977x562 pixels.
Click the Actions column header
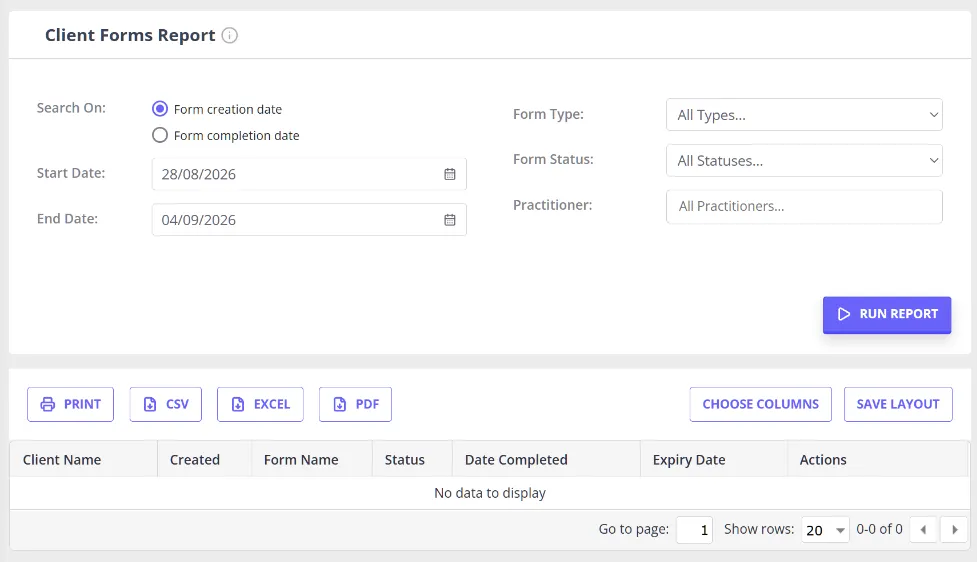(x=878, y=460)
